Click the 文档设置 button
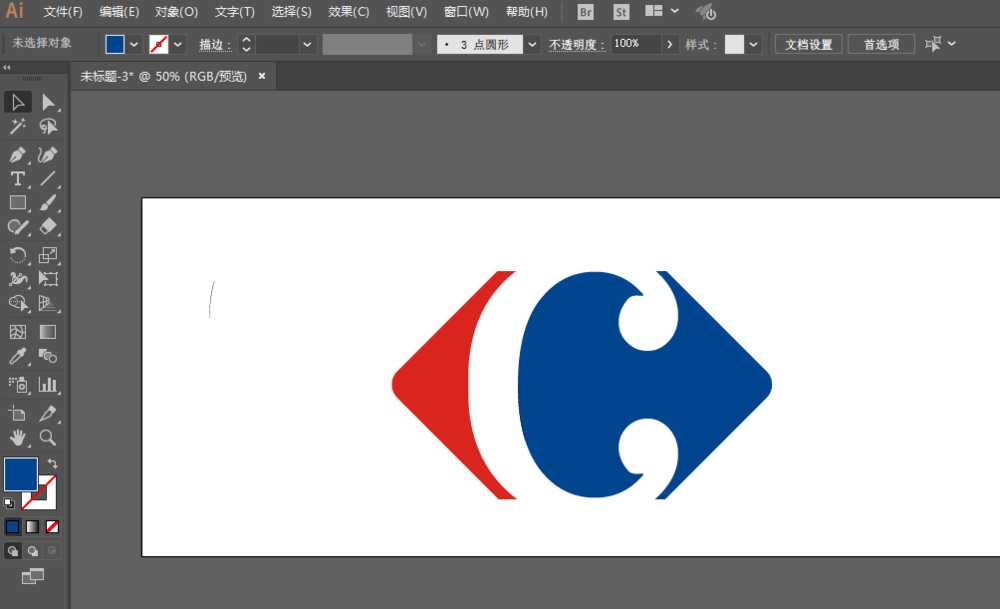 point(806,44)
